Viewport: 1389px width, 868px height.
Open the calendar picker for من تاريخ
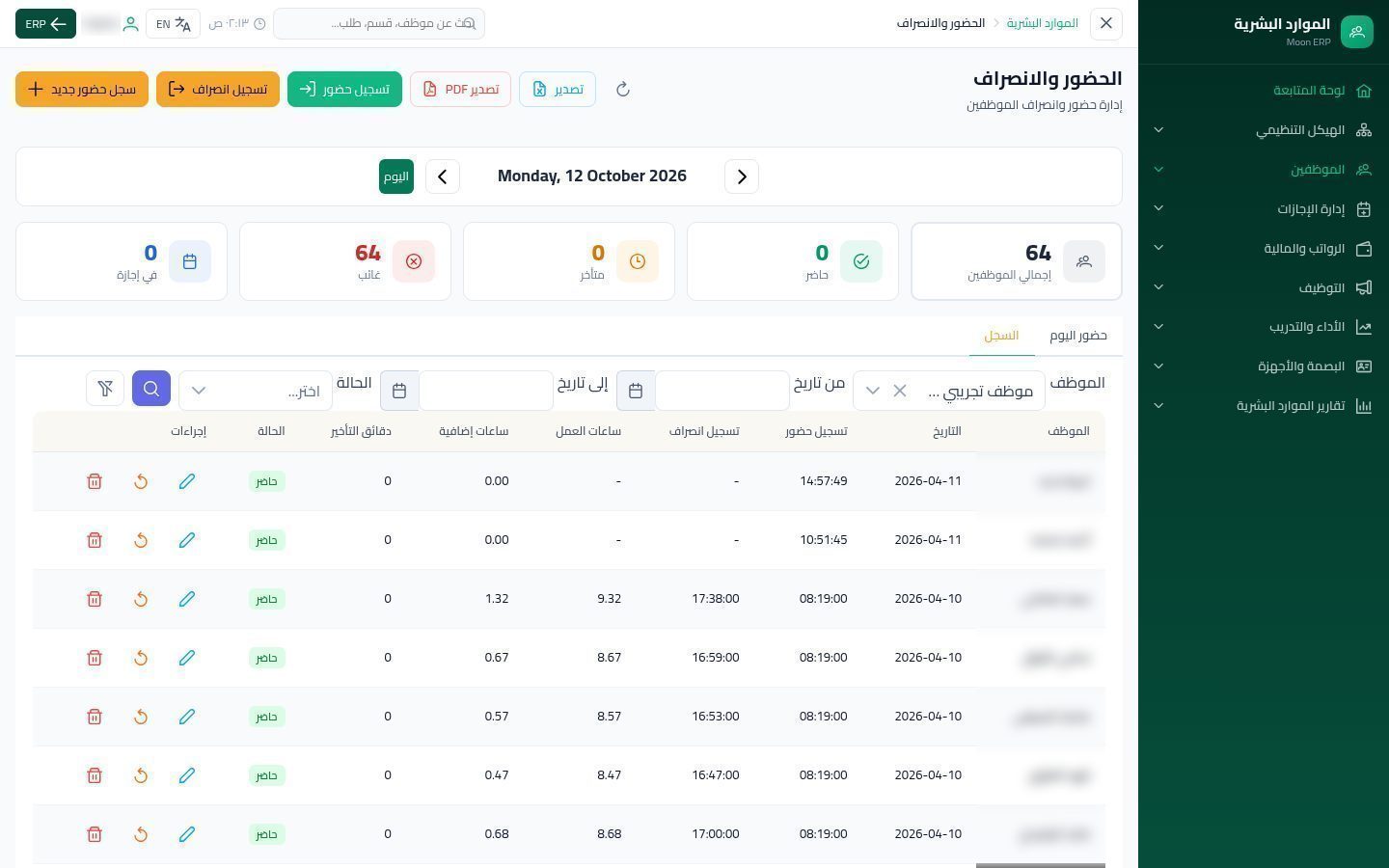[x=636, y=391]
